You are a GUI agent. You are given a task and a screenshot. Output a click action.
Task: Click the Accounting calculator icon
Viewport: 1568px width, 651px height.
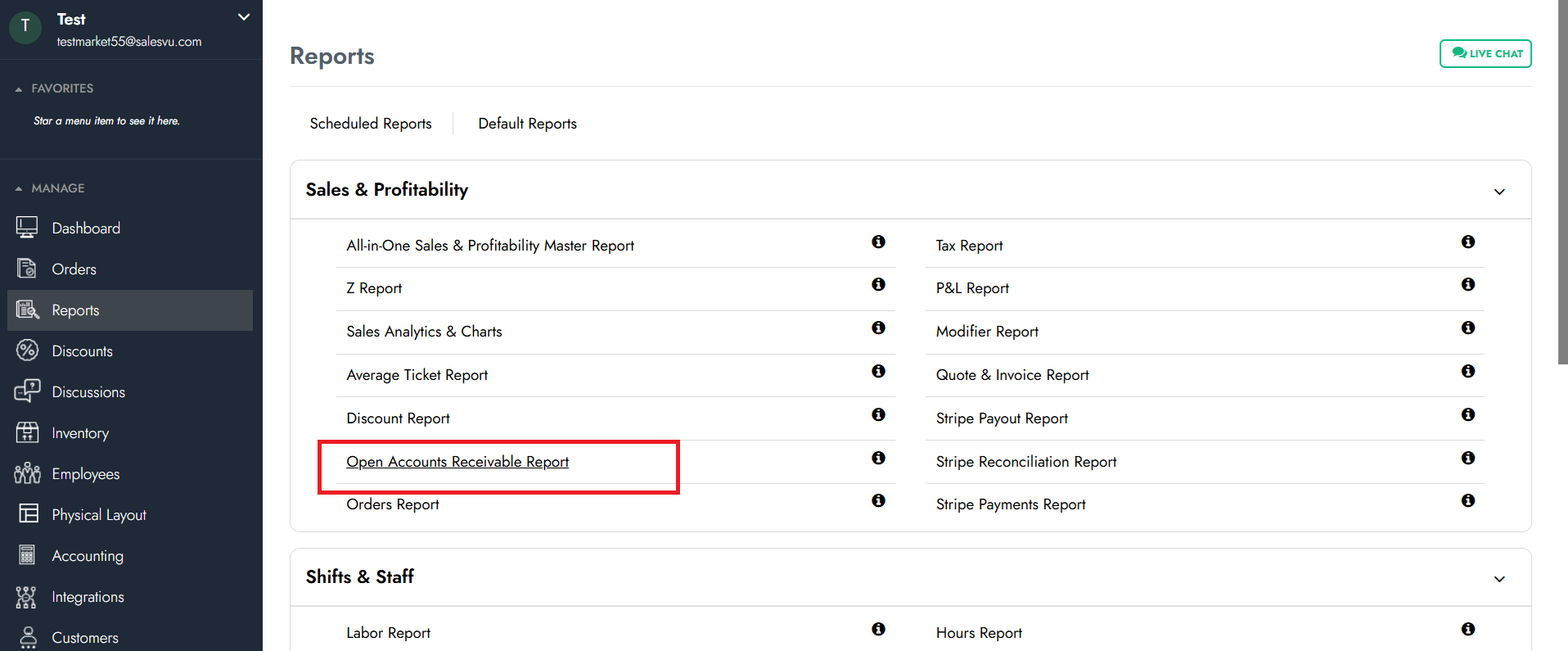point(27,555)
